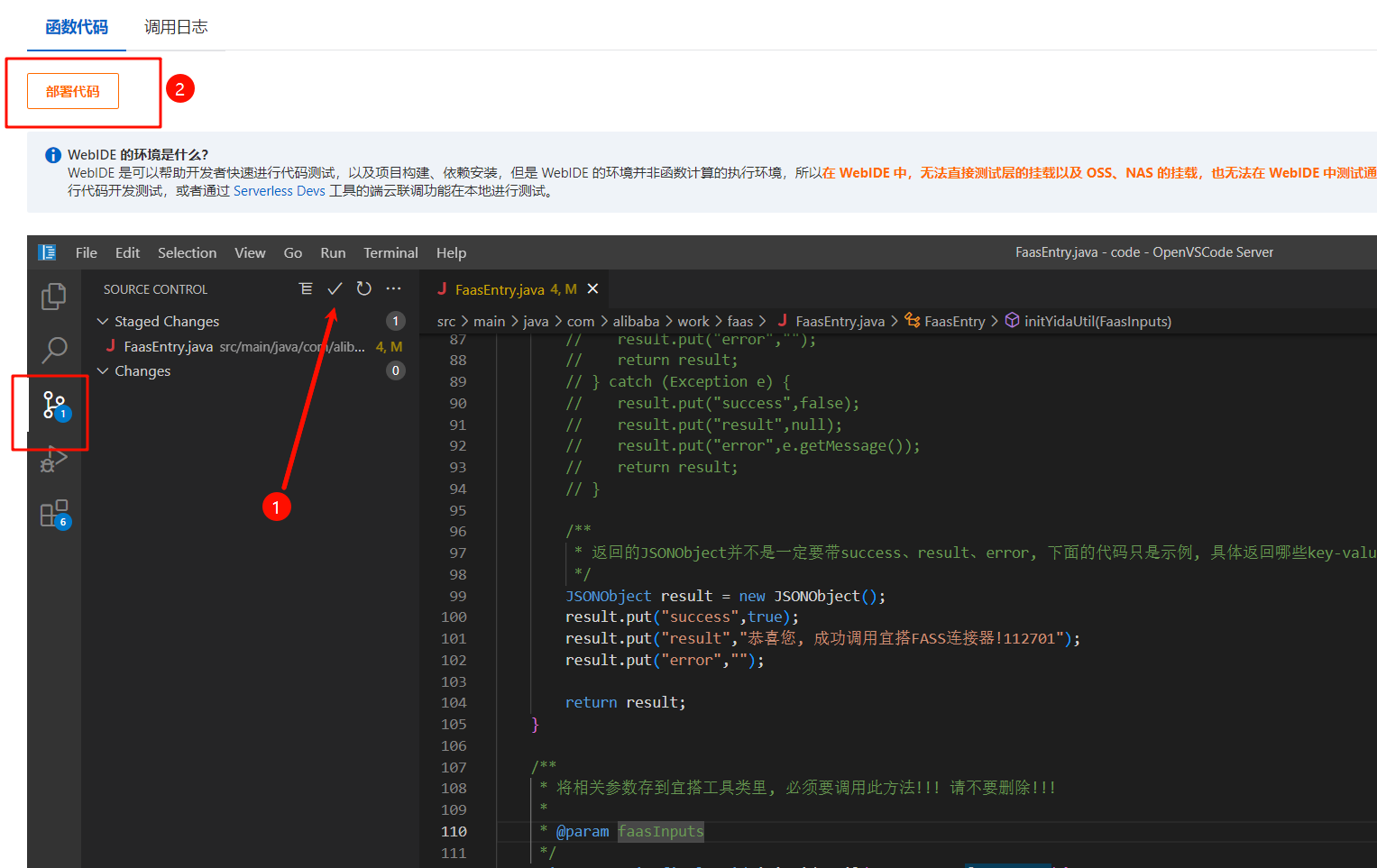
Task: Click 'JSONObject result = new JSONObject();' line
Action: tap(725, 596)
